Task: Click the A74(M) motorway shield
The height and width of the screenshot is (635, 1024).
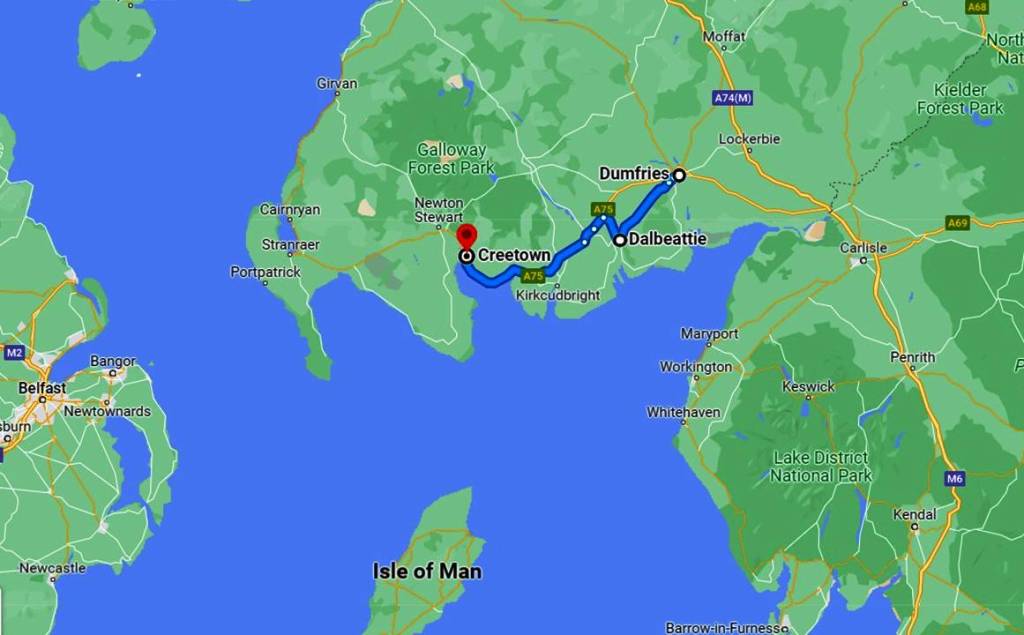Action: click(x=732, y=98)
